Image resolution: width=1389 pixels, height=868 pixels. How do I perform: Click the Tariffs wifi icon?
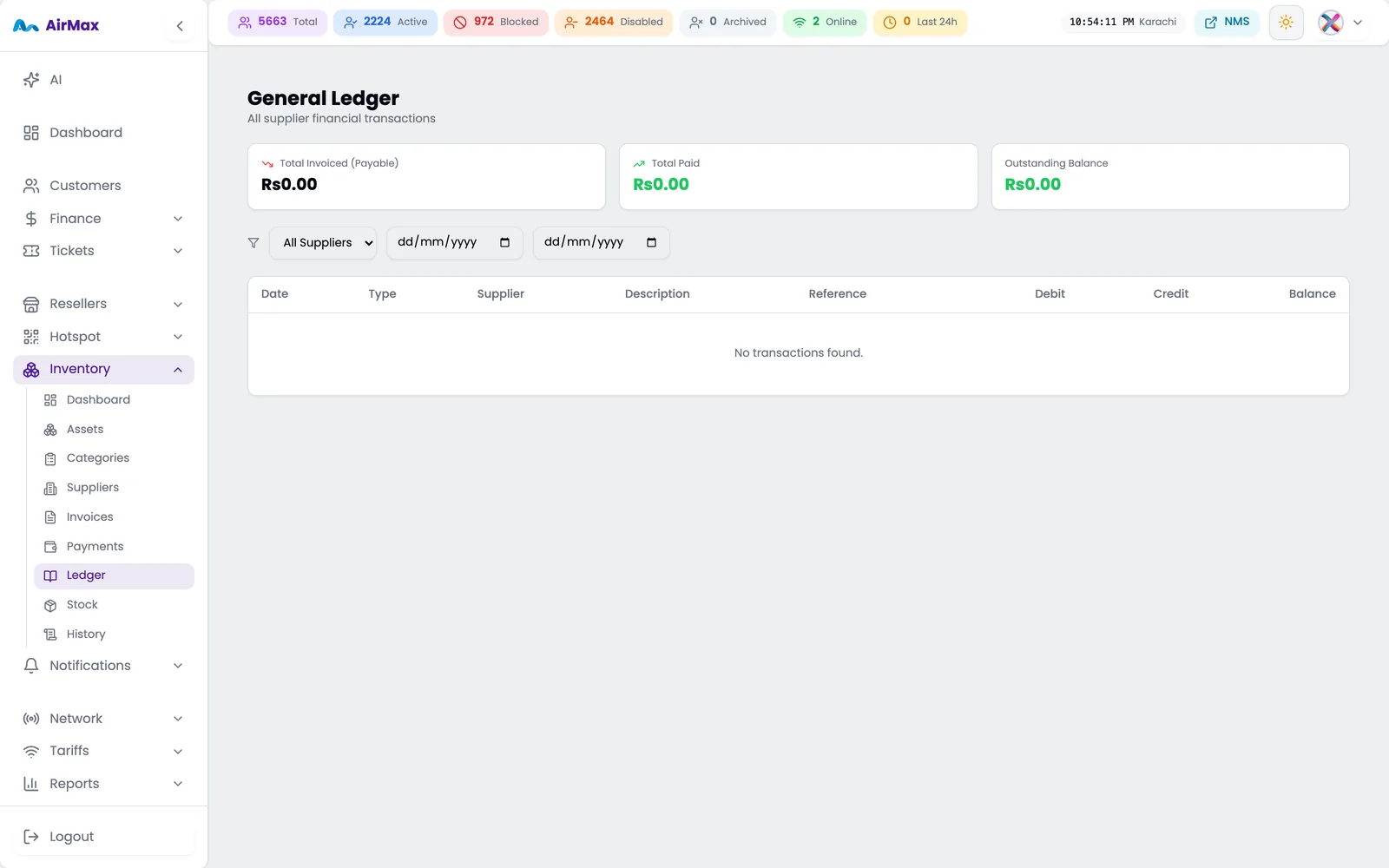coord(31,751)
